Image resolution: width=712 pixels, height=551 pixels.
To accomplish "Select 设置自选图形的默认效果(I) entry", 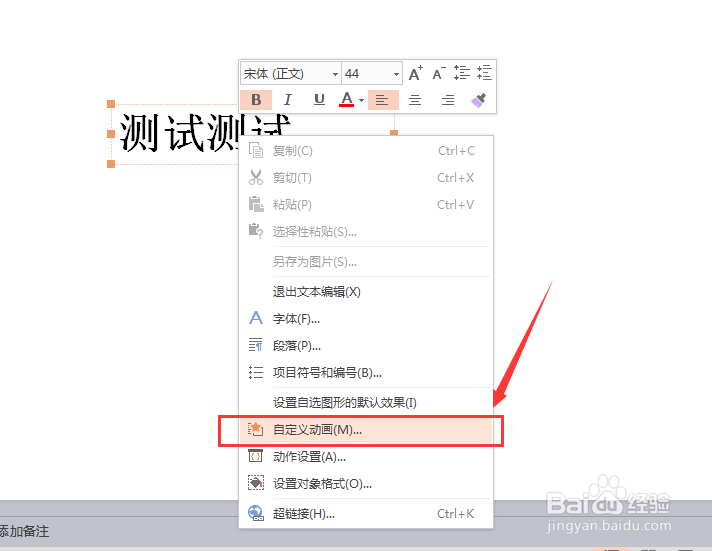I will click(x=366, y=402).
